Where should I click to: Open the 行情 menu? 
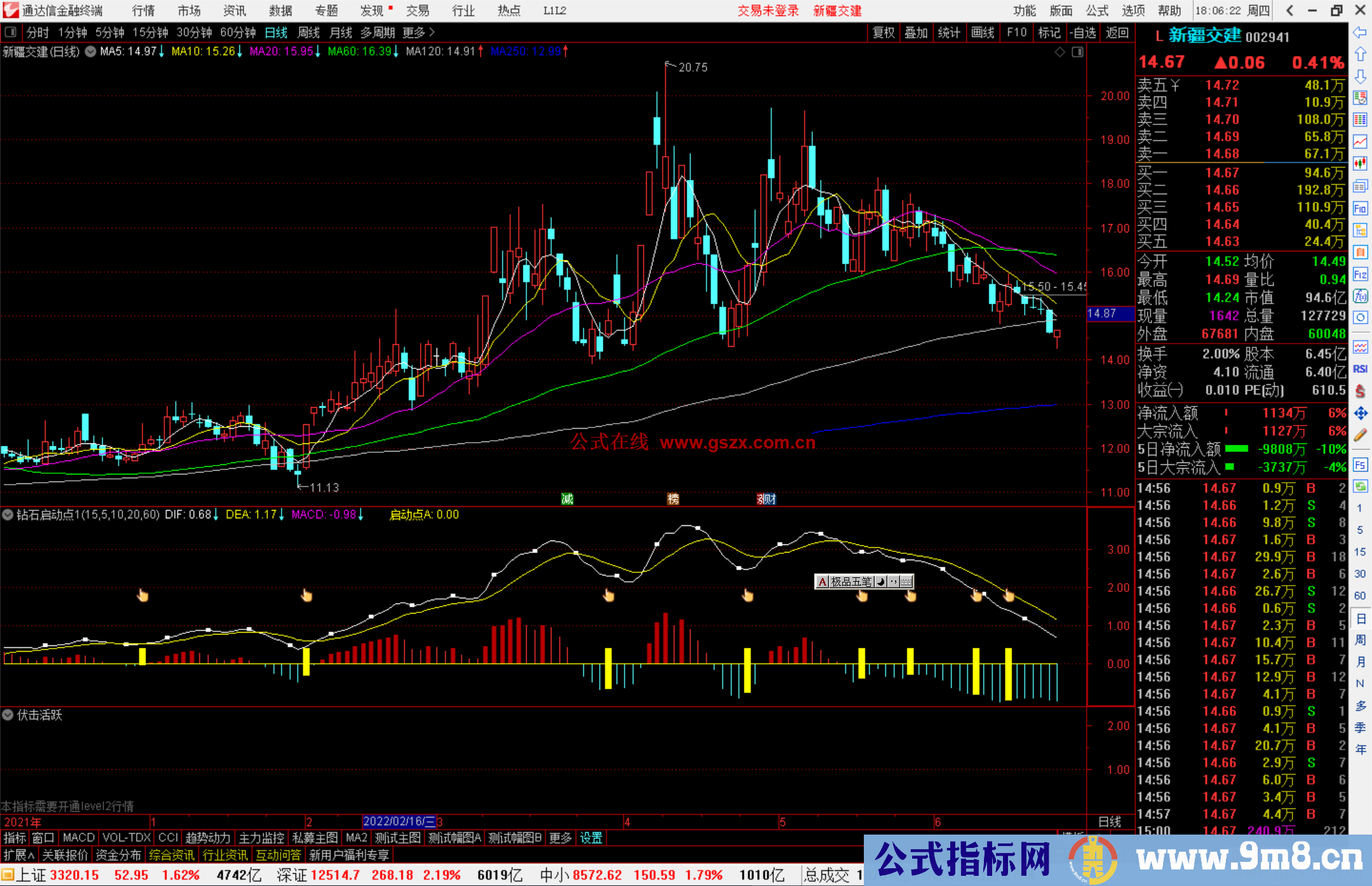(x=144, y=11)
